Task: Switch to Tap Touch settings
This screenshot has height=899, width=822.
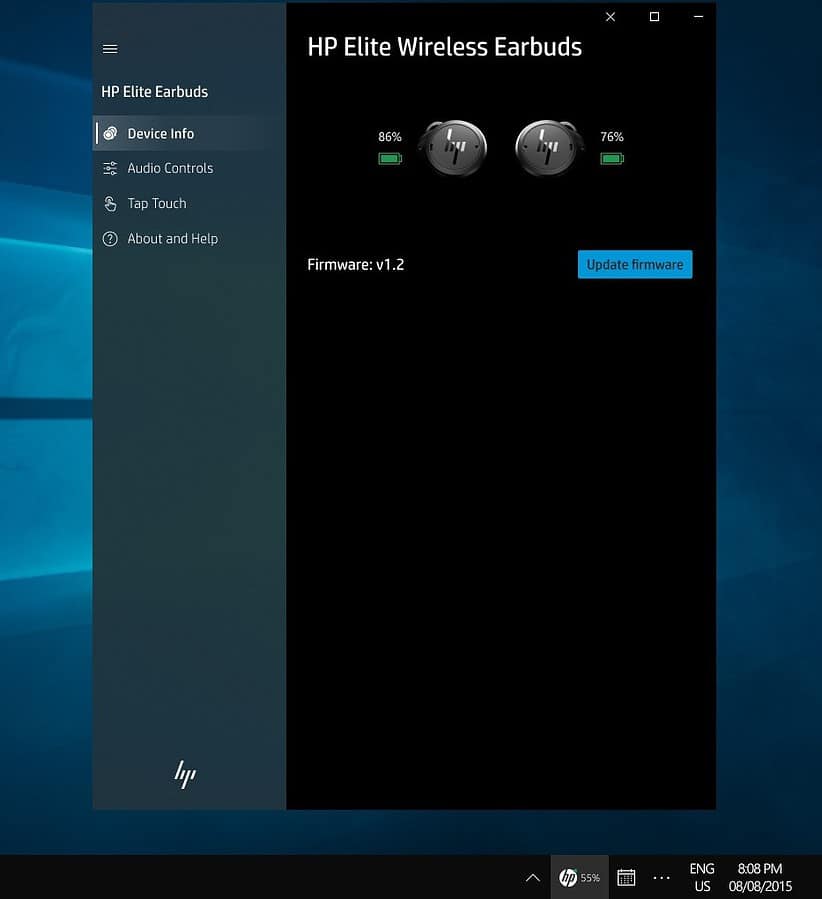Action: pyautogui.click(x=156, y=203)
